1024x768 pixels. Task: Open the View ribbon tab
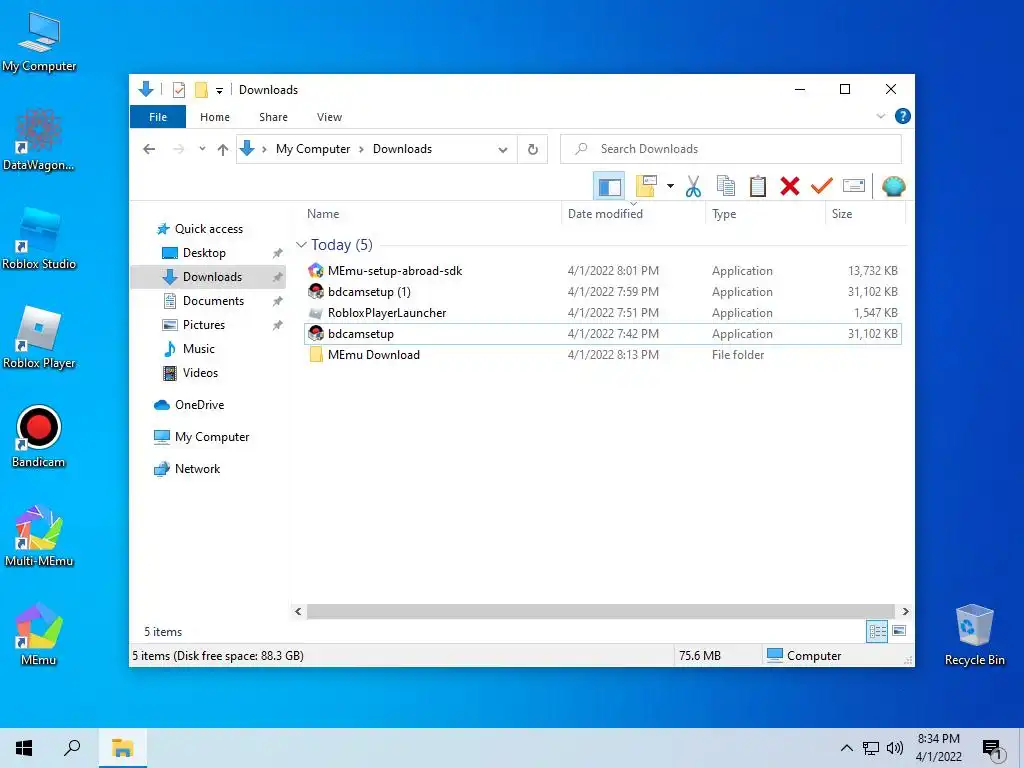329,117
